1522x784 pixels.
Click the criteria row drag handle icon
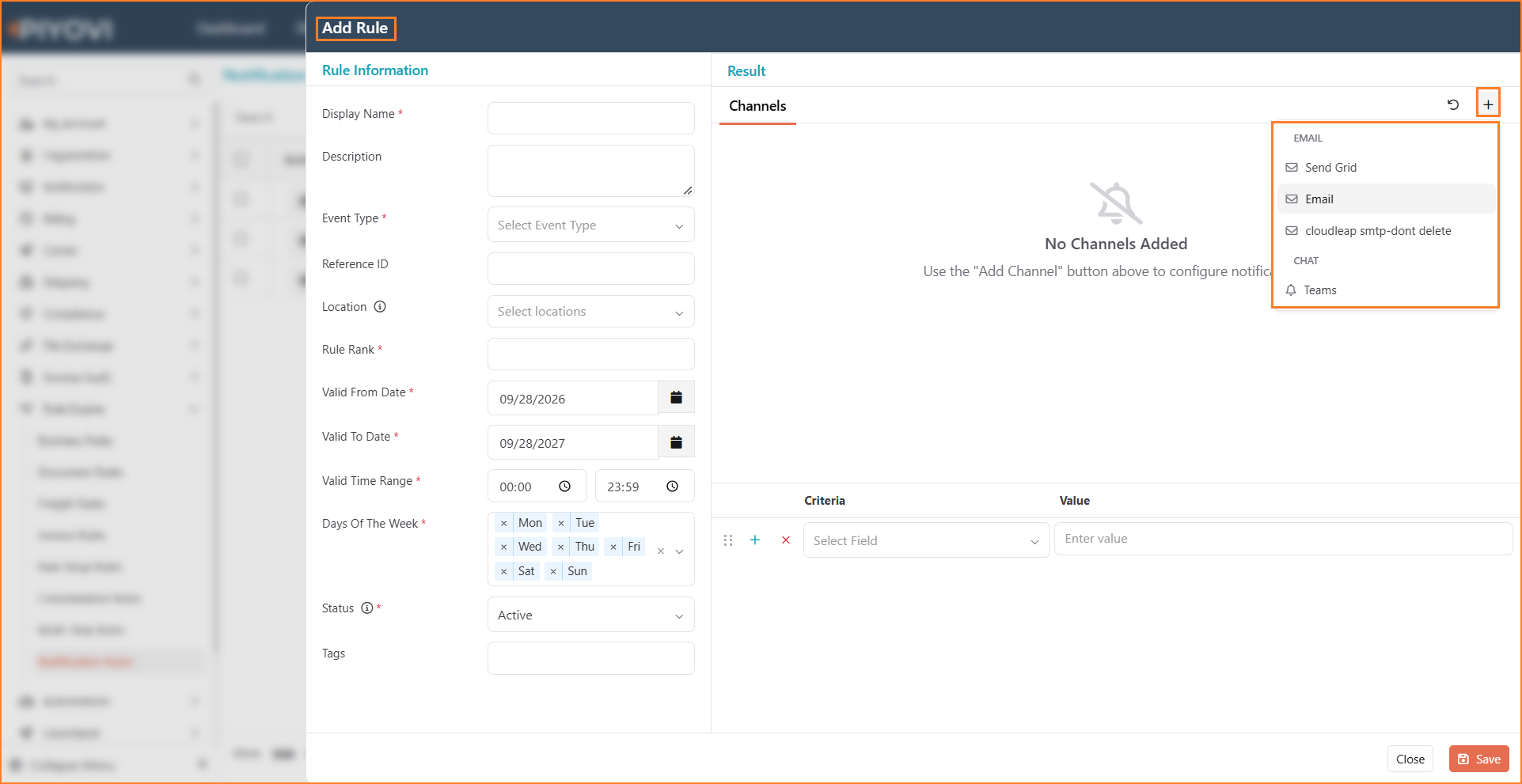coord(728,540)
